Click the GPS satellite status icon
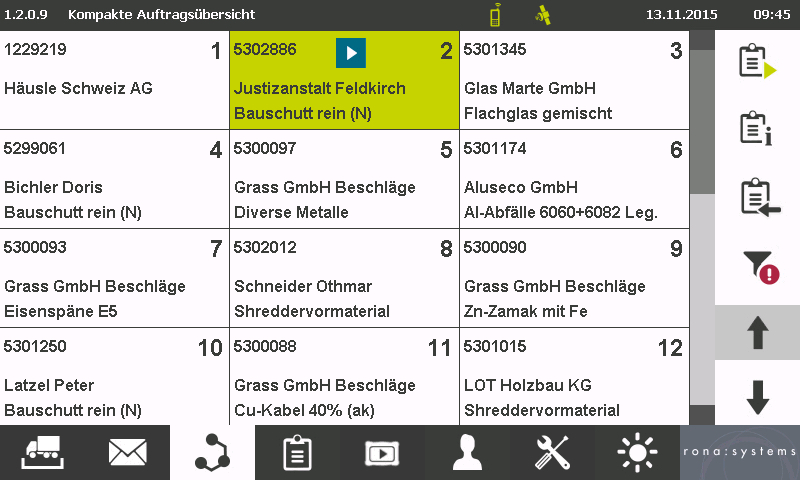The height and width of the screenshot is (480, 800). pos(543,15)
